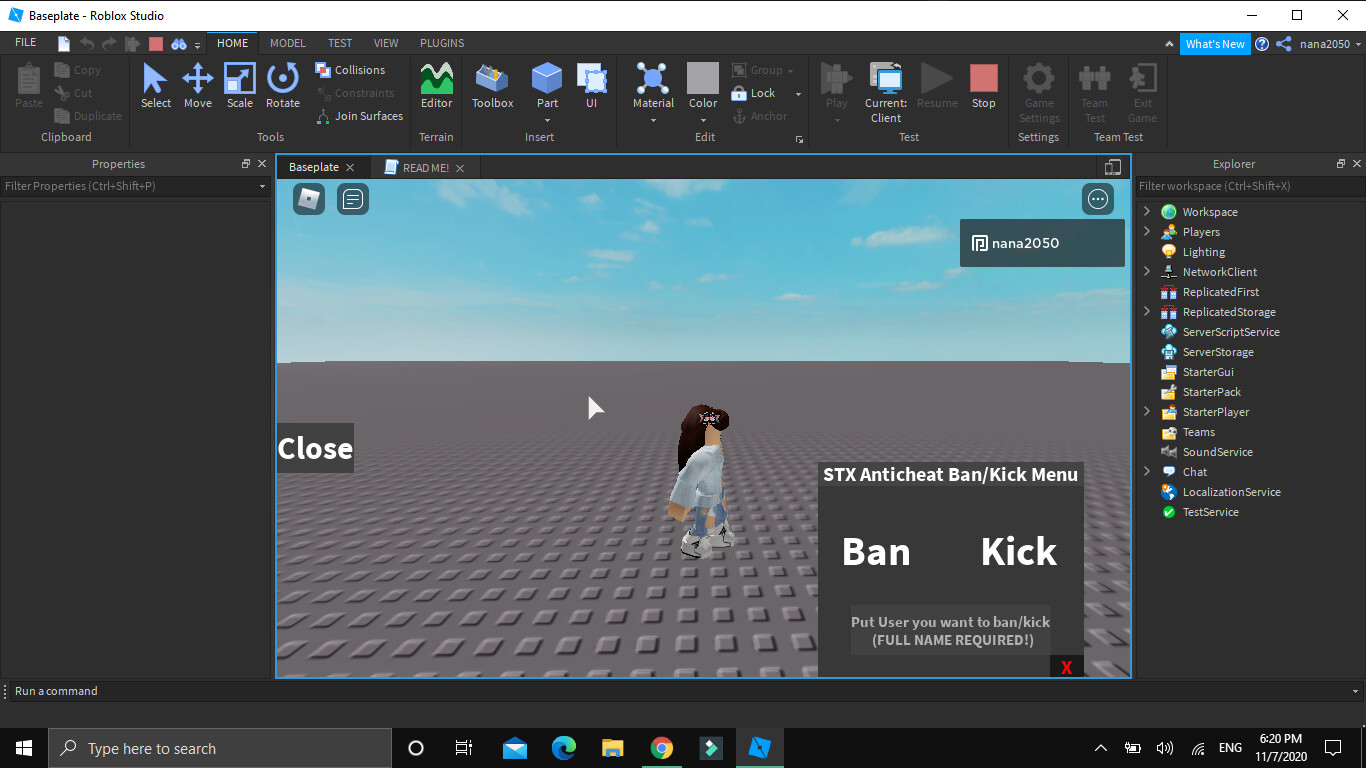Click the Roblox menu icon in viewport
The image size is (1366, 768).
[x=309, y=199]
